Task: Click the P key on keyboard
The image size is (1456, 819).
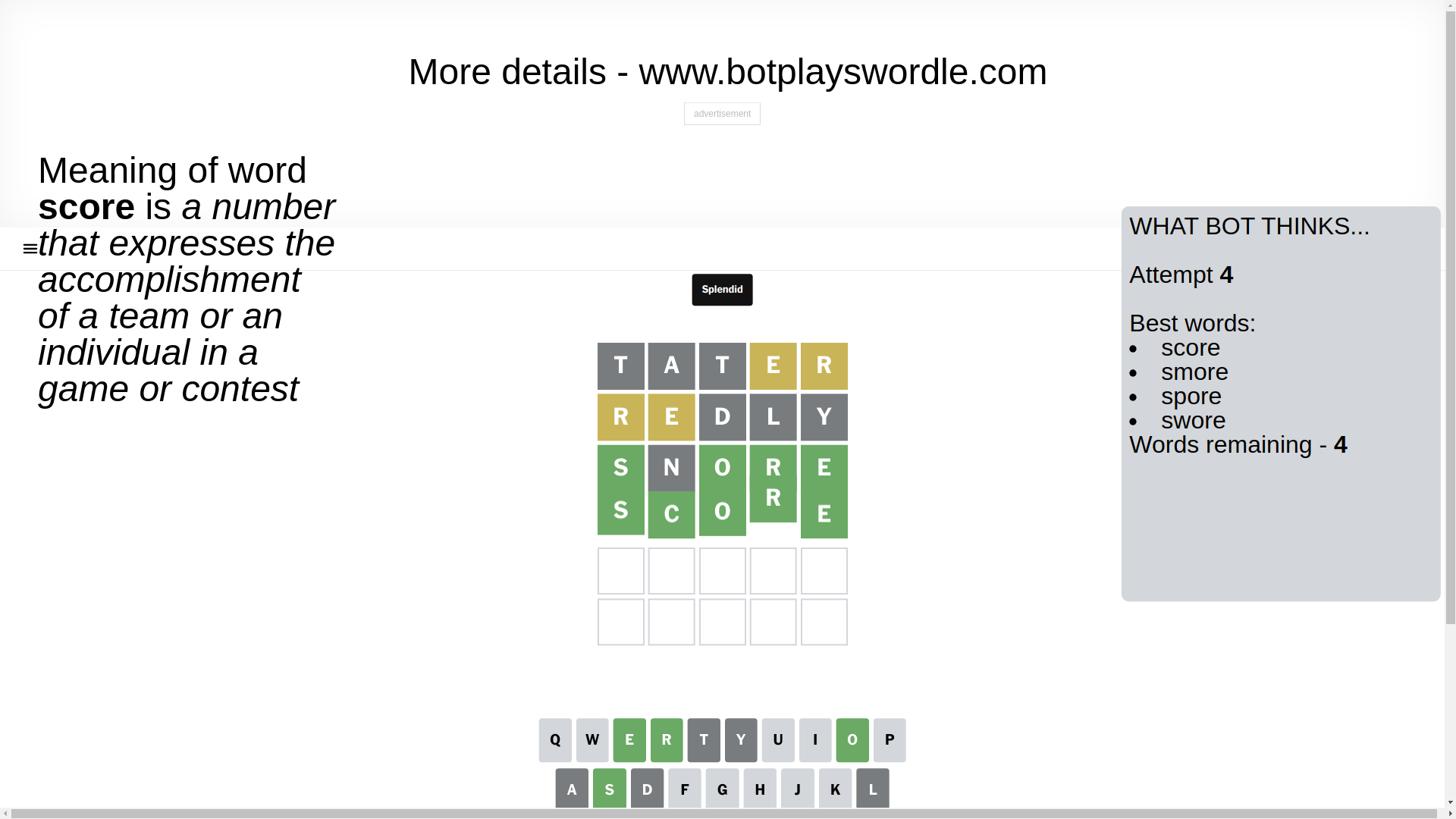Action: (x=890, y=740)
